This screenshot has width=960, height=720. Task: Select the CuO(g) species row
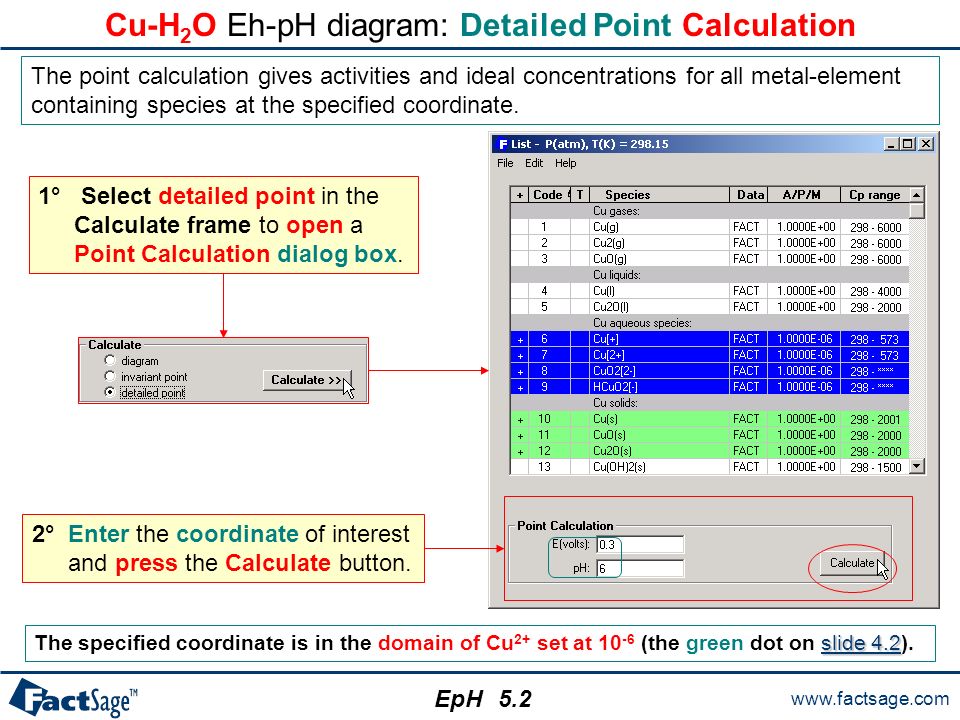pyautogui.click(x=710, y=259)
